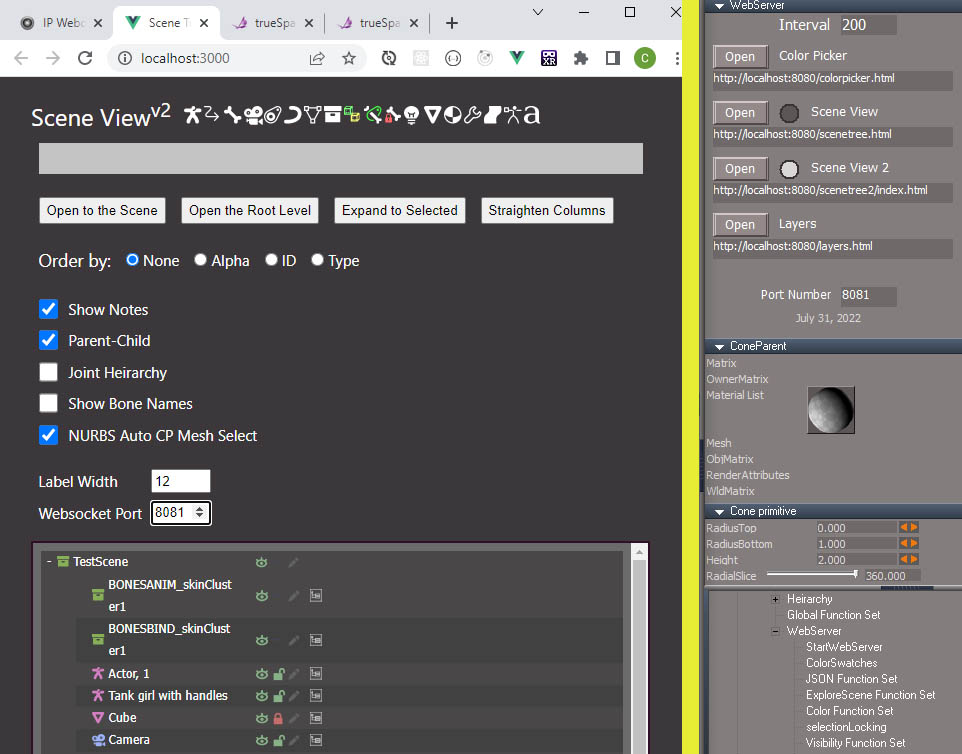Collapse the TestScene tree node
Viewport: 962px width, 754px height.
pos(49,561)
